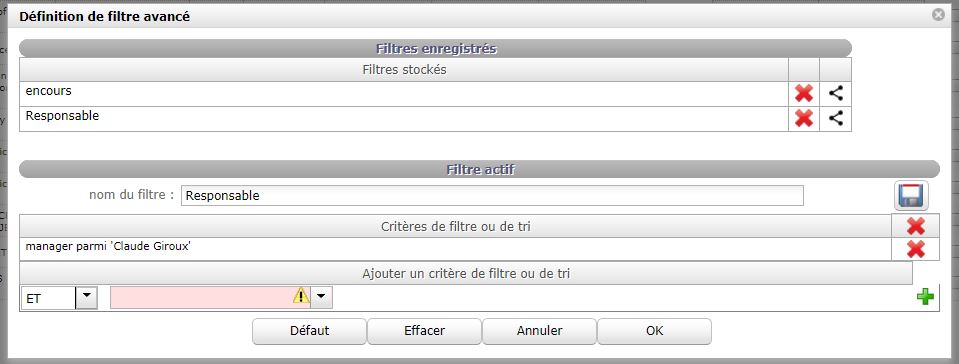The height and width of the screenshot is (364, 959).
Task: Cancel with the Annuler button
Action: click(x=539, y=331)
